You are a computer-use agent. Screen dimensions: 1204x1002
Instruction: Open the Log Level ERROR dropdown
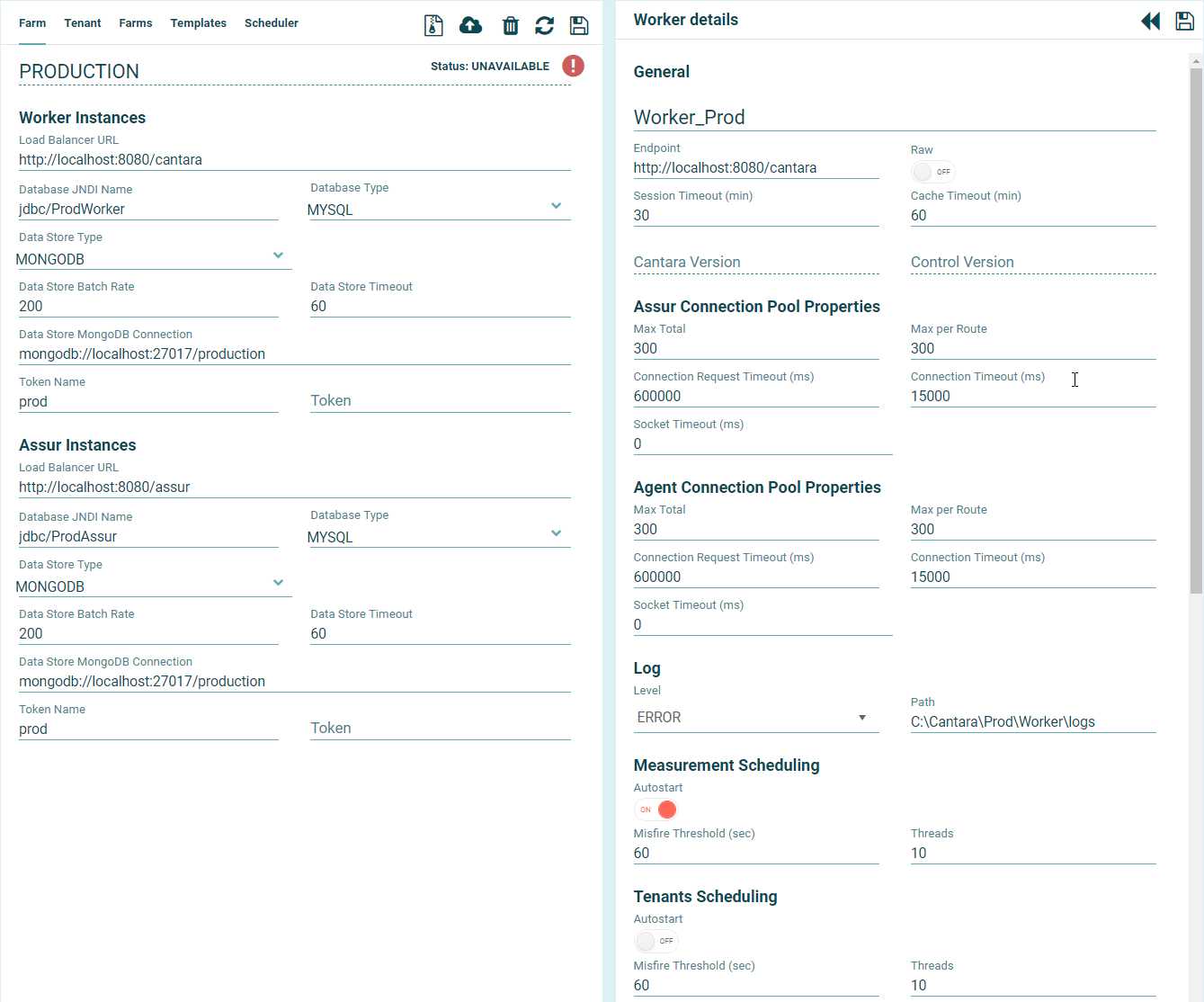click(x=755, y=717)
